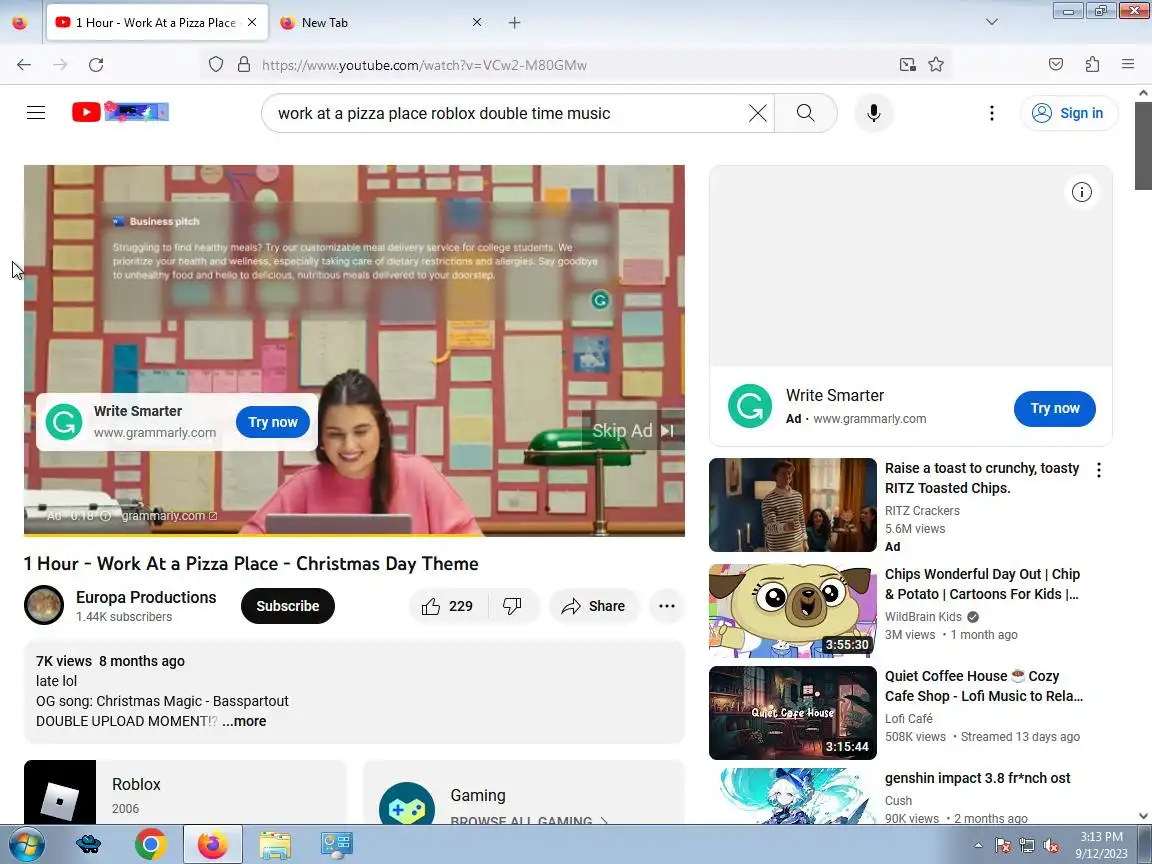1152x864 pixels.
Task: Submit search with the magnifier button
Action: click(x=805, y=113)
